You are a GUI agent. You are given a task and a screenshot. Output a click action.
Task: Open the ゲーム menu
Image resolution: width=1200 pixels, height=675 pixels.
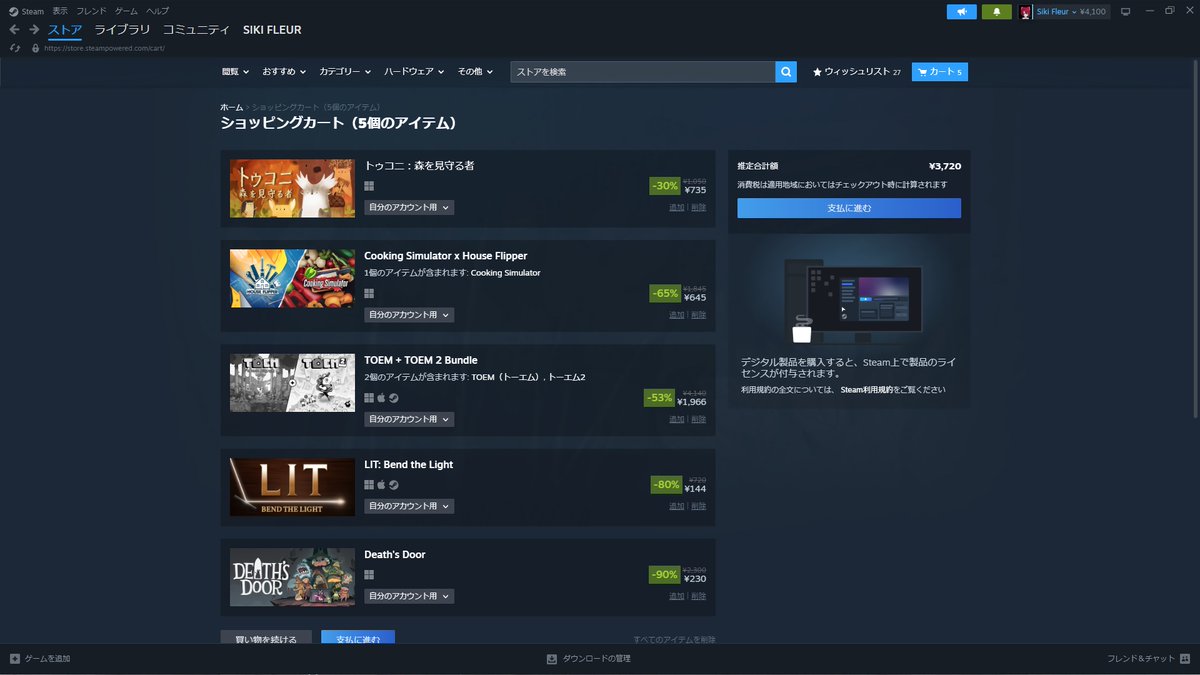126,11
